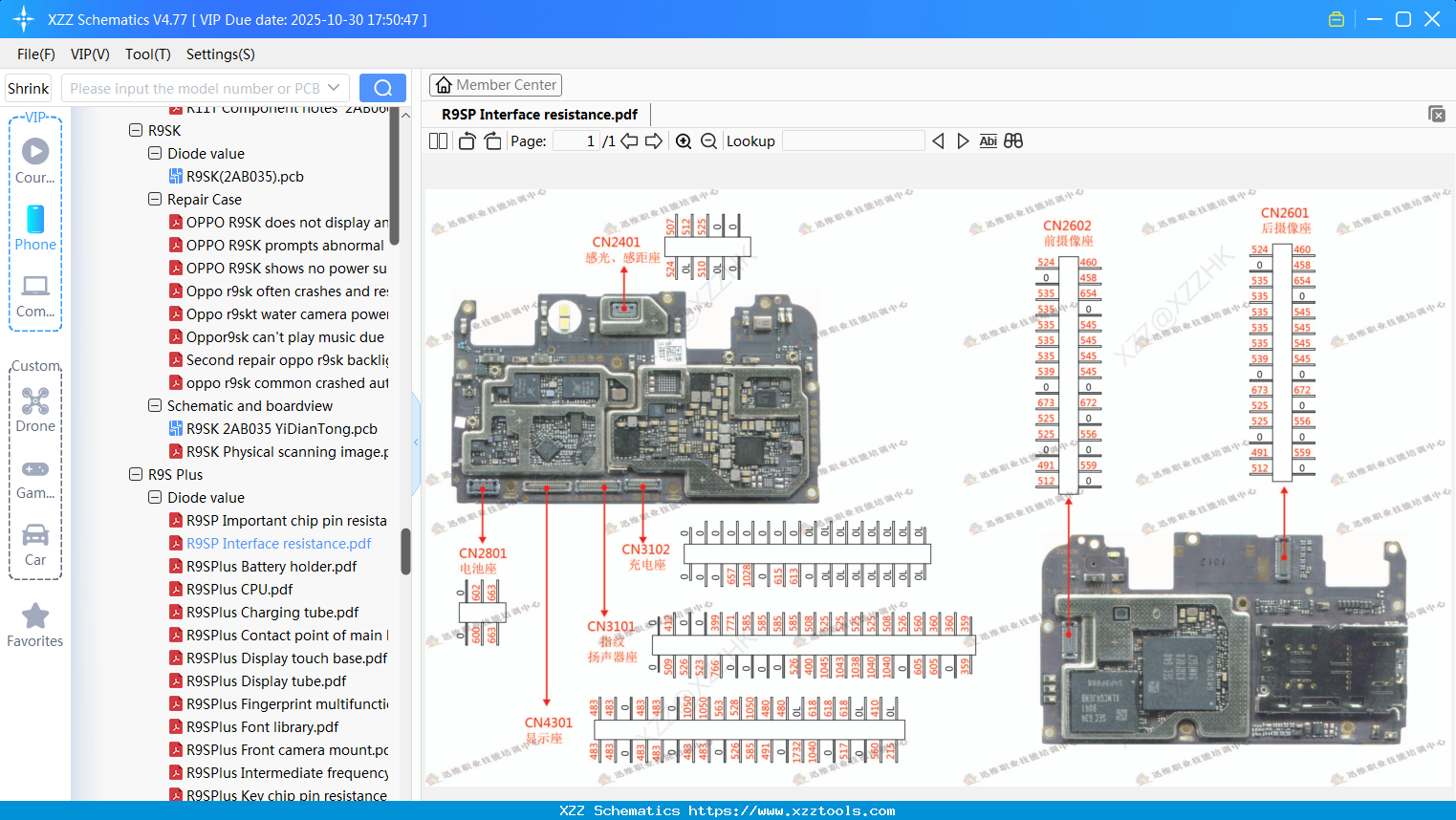
Task: Zoom out of the PDF
Action: tap(708, 141)
